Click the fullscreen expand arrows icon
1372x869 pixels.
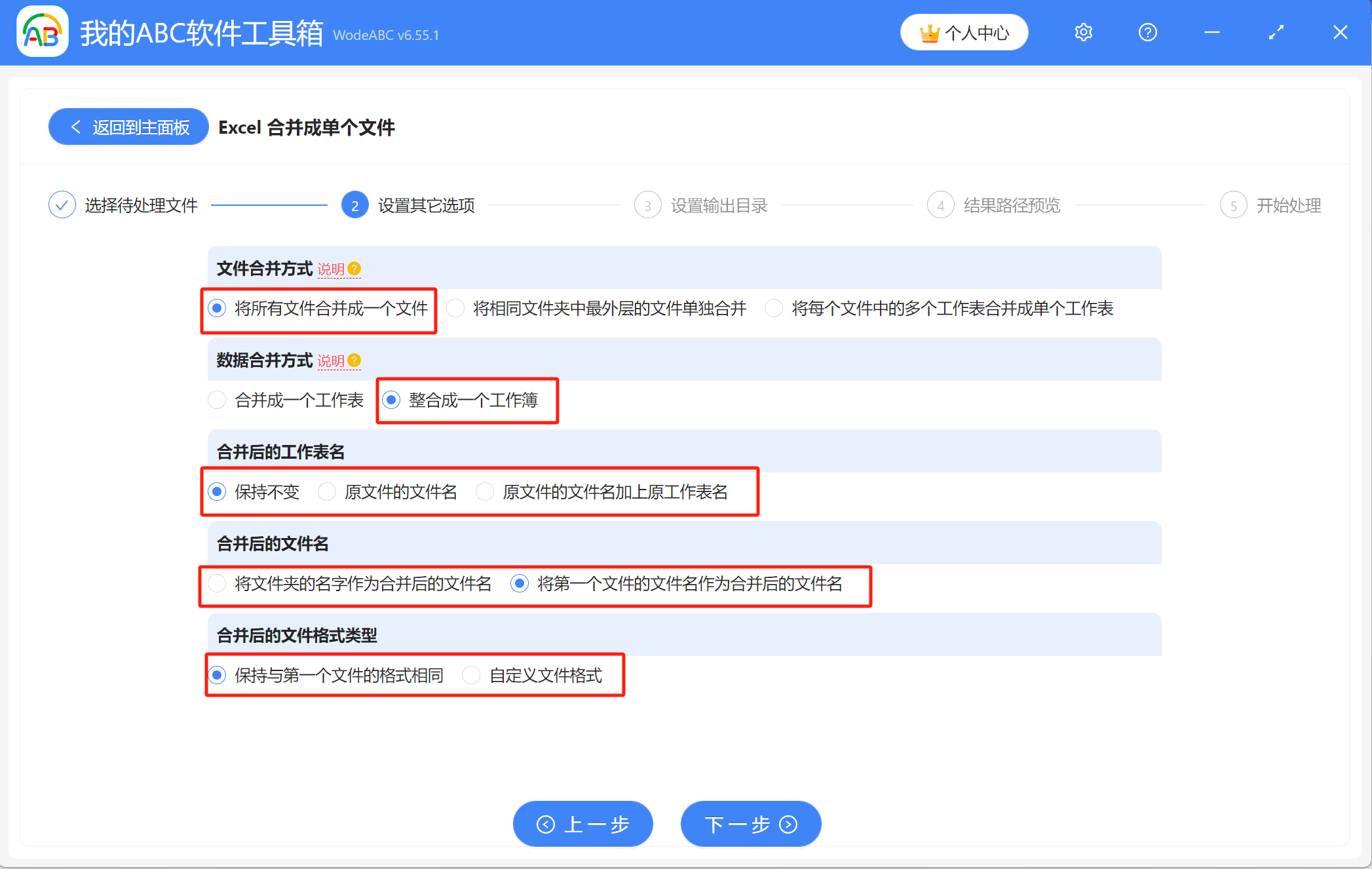(1276, 32)
